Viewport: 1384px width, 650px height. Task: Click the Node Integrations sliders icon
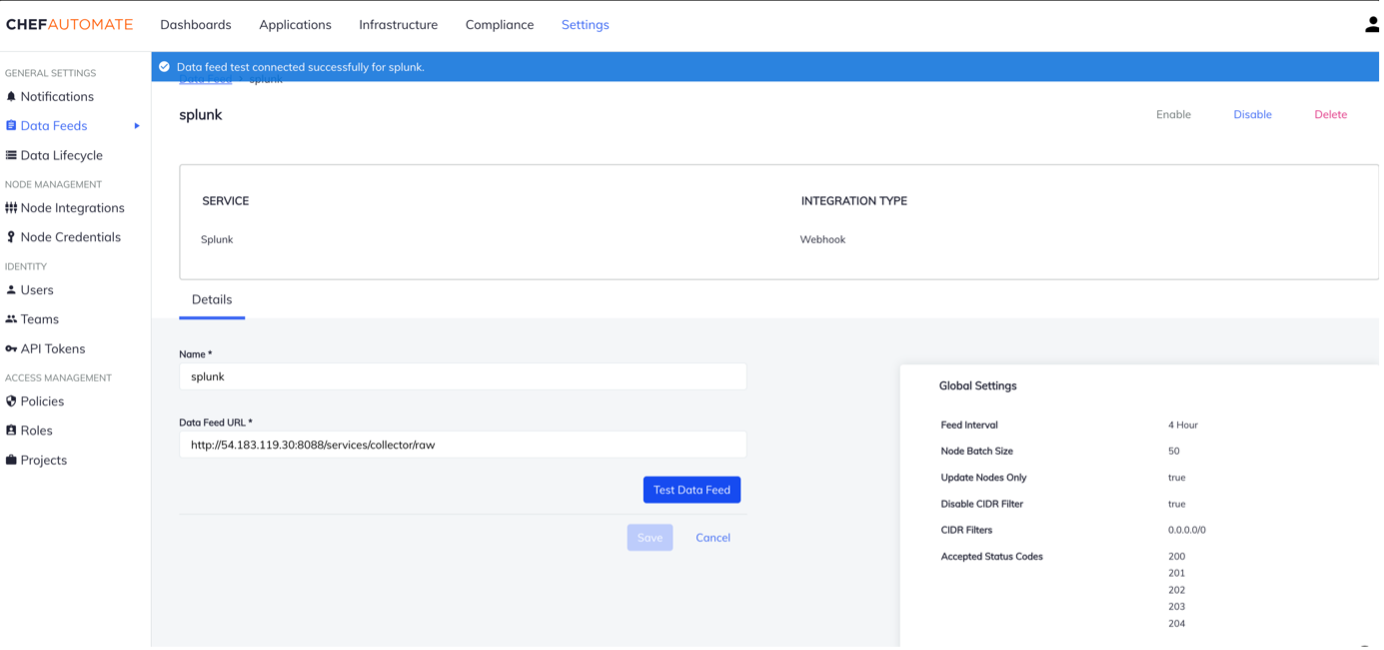click(11, 208)
